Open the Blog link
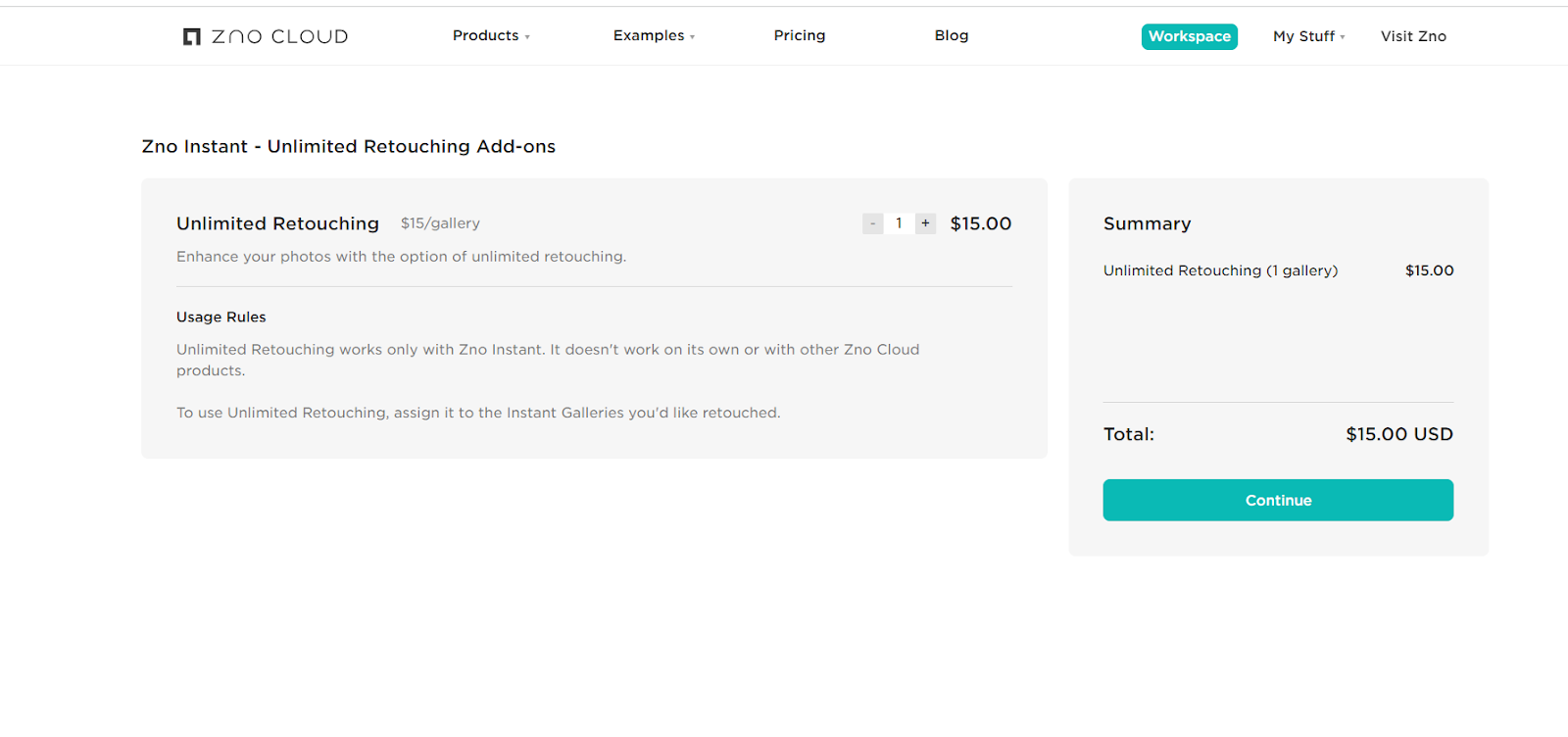 tap(952, 35)
